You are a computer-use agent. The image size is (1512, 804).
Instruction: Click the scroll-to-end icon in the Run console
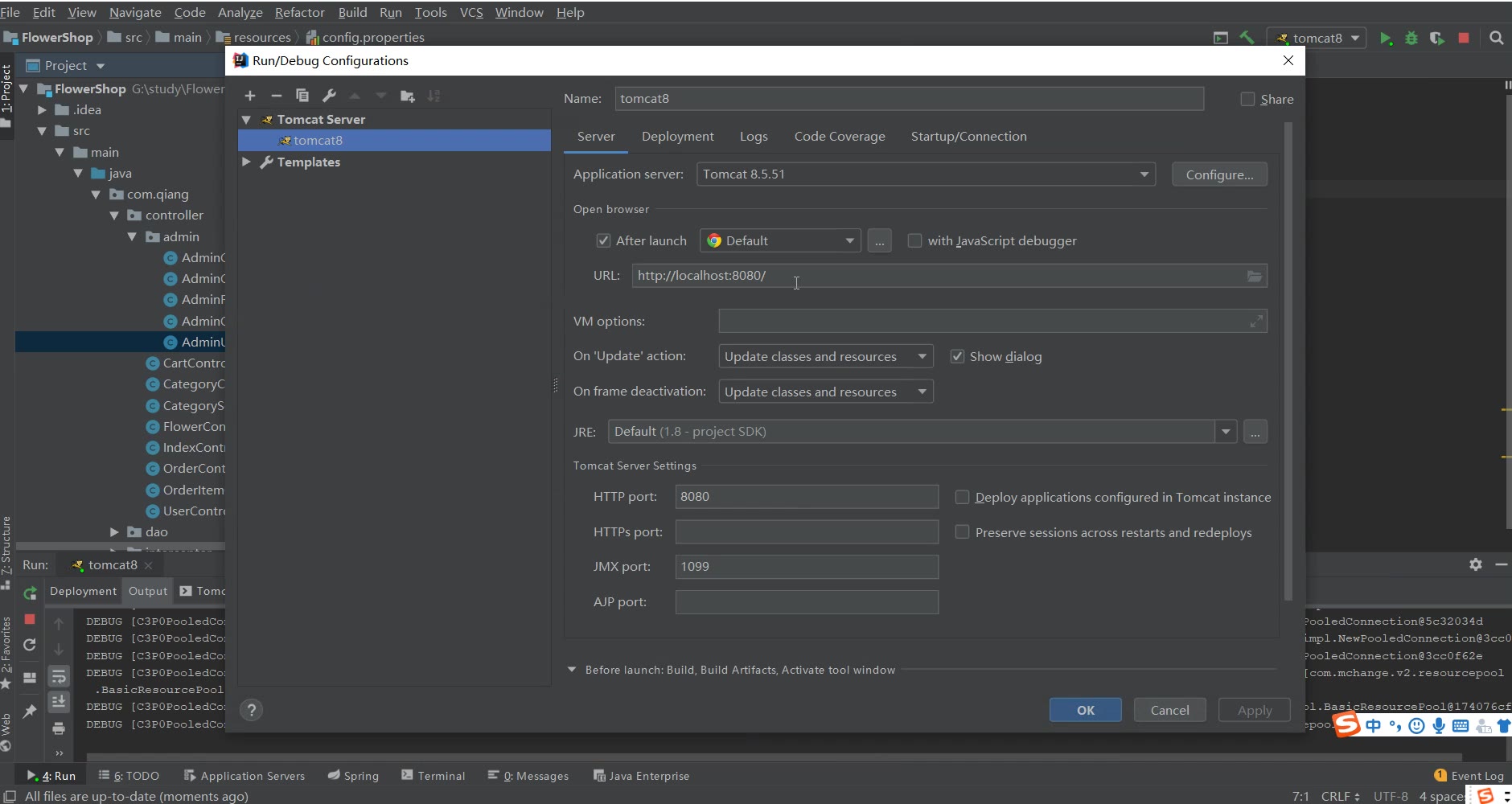59,702
